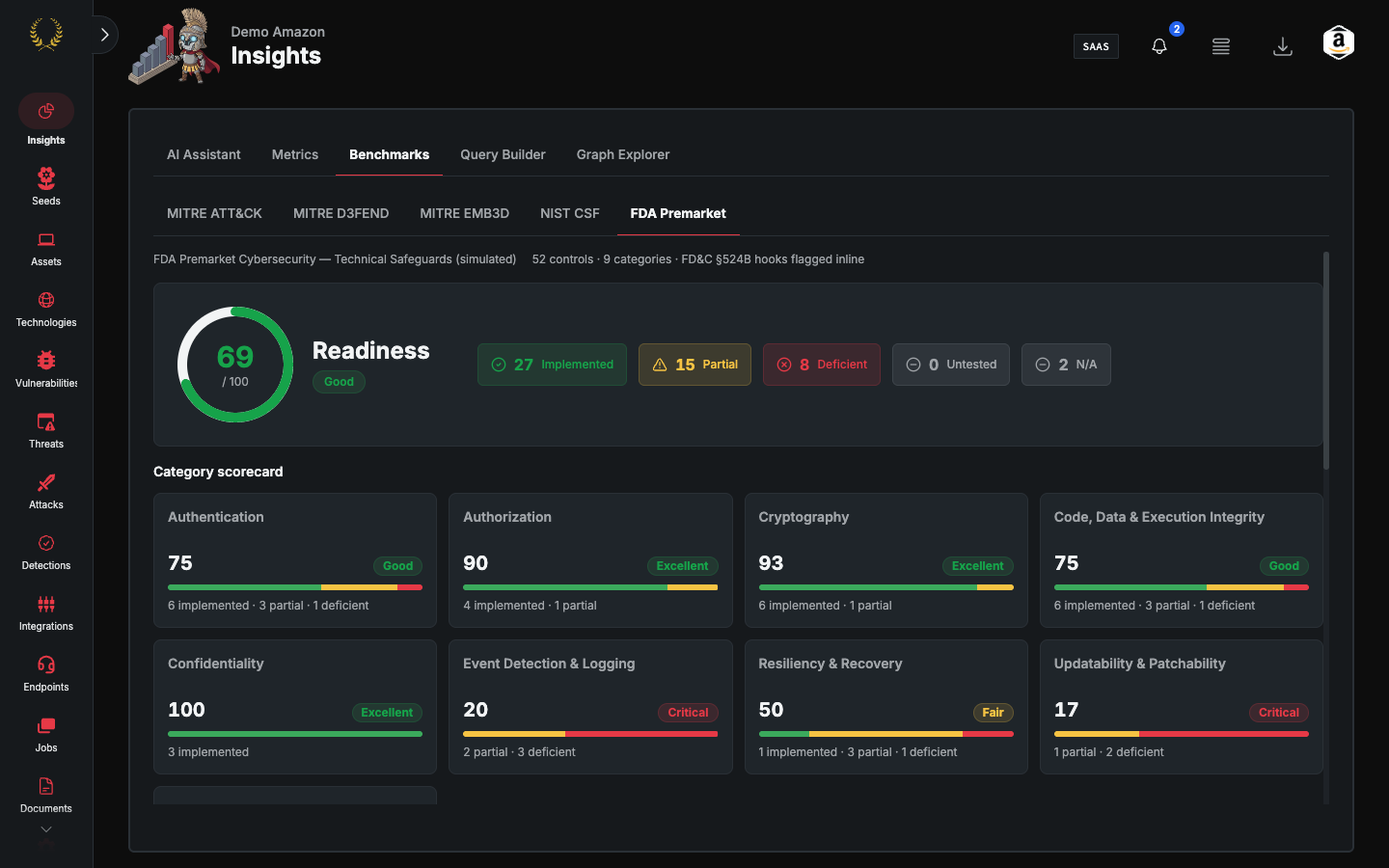Click the Authentication score progress bar

[x=295, y=587]
